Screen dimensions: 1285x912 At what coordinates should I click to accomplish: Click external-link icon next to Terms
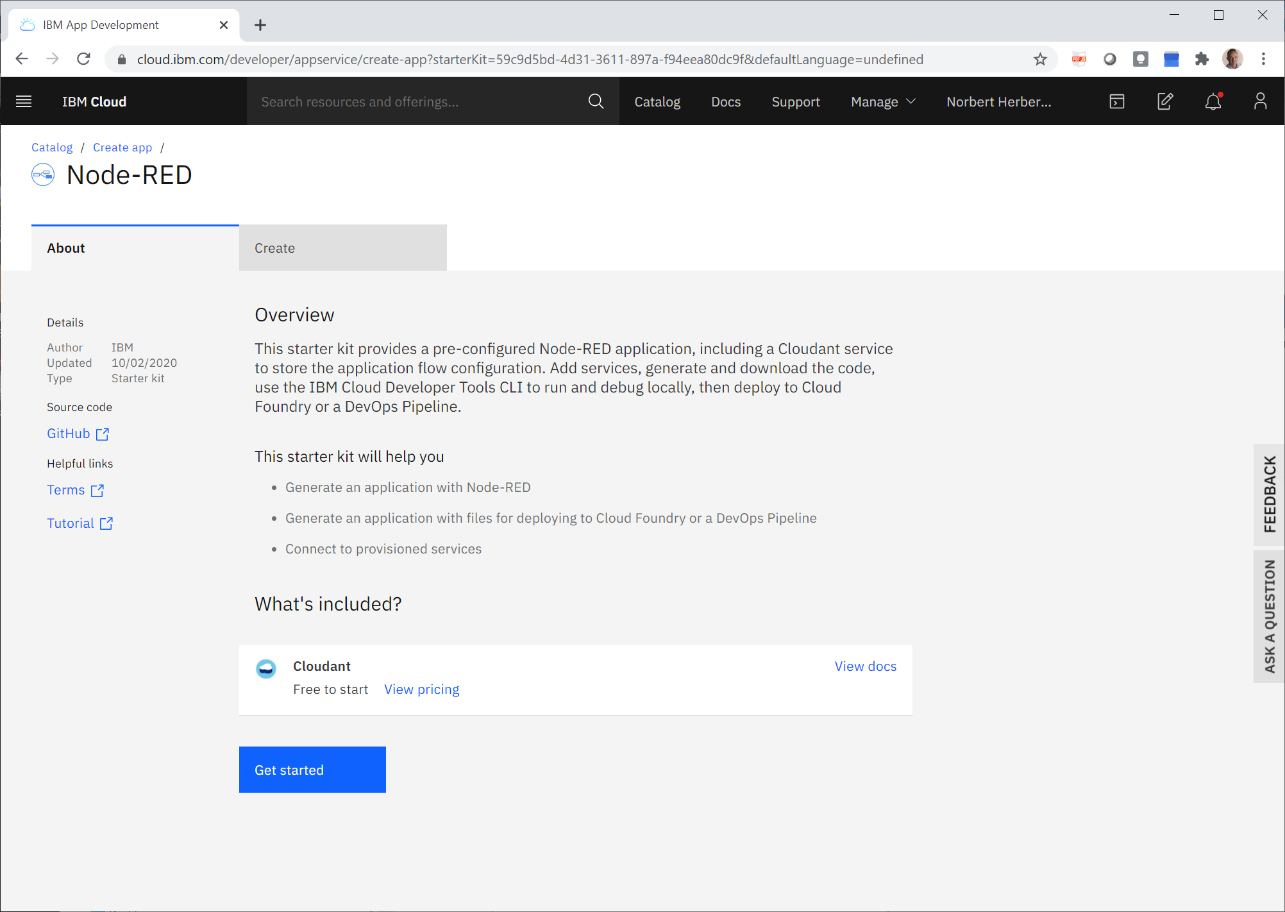[97, 491]
